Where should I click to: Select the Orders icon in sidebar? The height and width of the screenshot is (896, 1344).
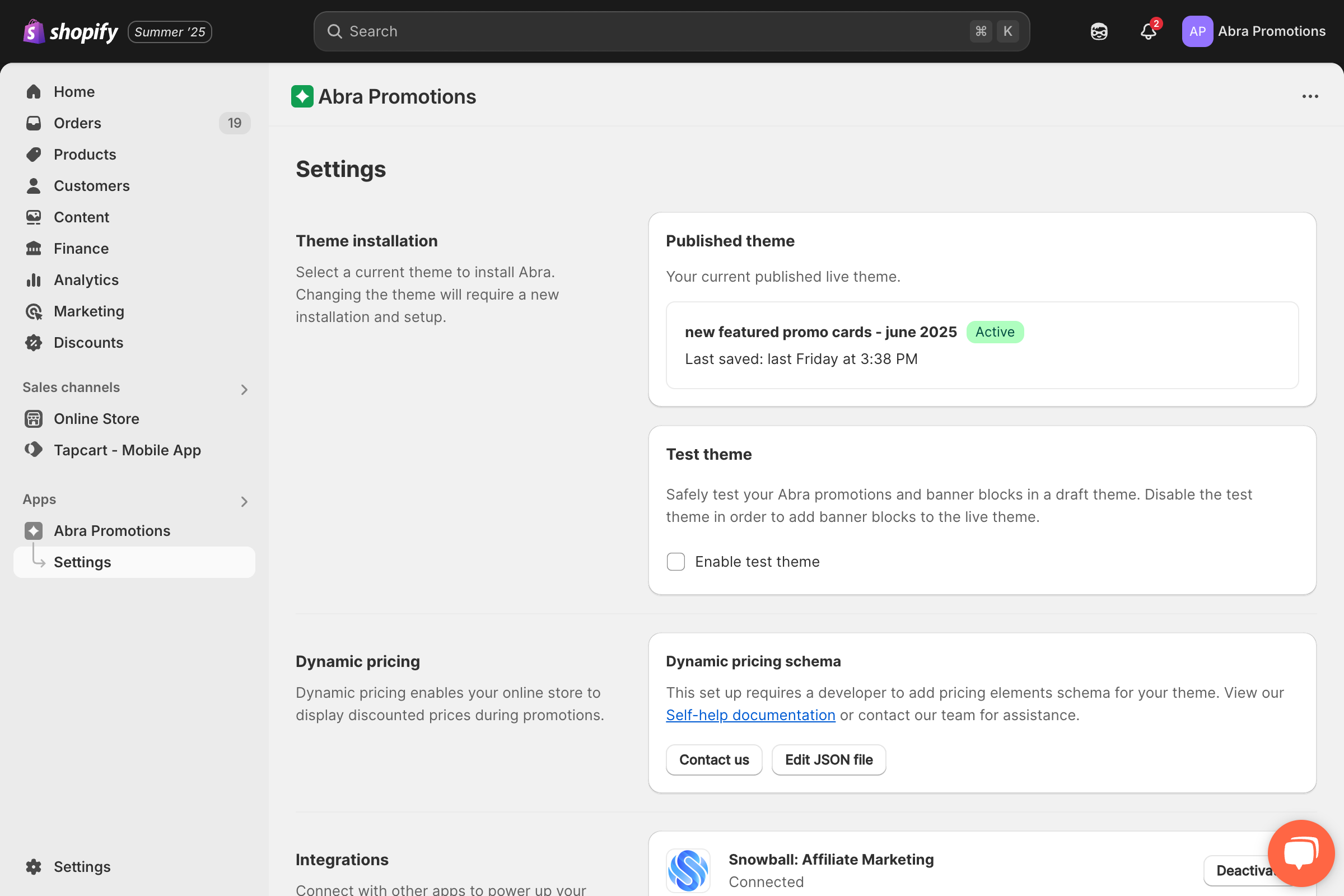coord(34,123)
